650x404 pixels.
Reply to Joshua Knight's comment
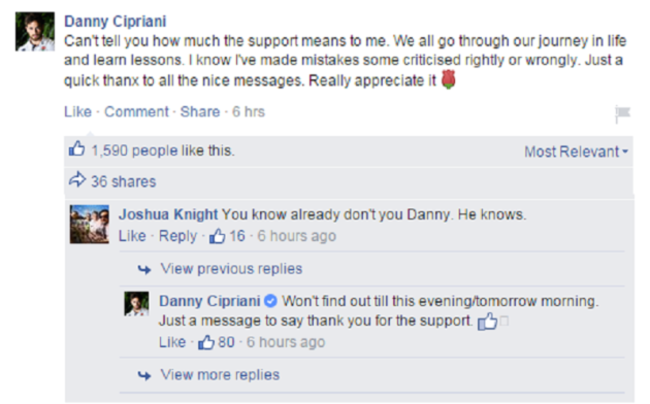pyautogui.click(x=177, y=236)
